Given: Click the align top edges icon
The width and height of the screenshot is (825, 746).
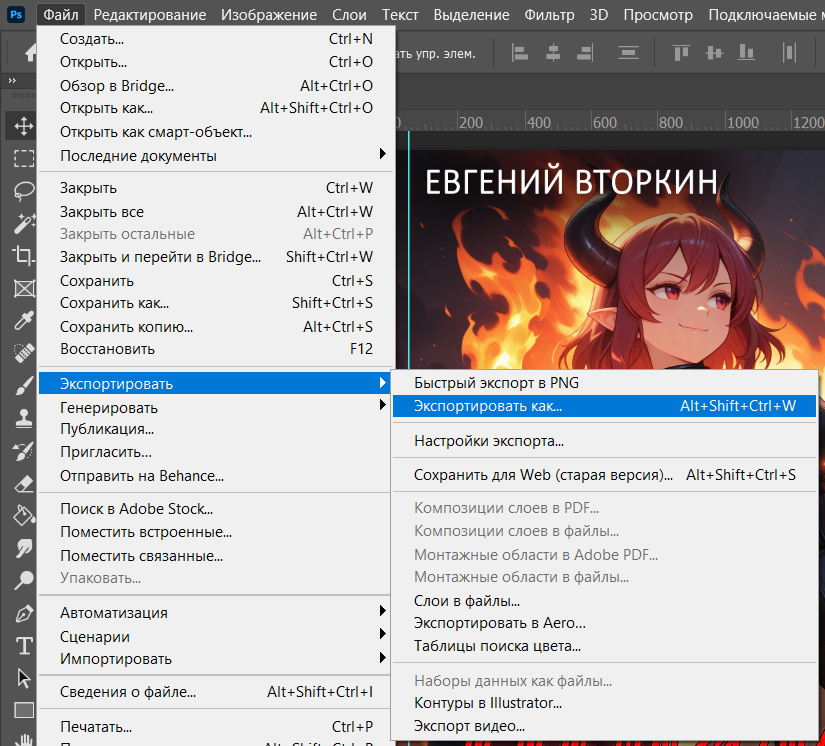Looking at the screenshot, I should [x=682, y=53].
